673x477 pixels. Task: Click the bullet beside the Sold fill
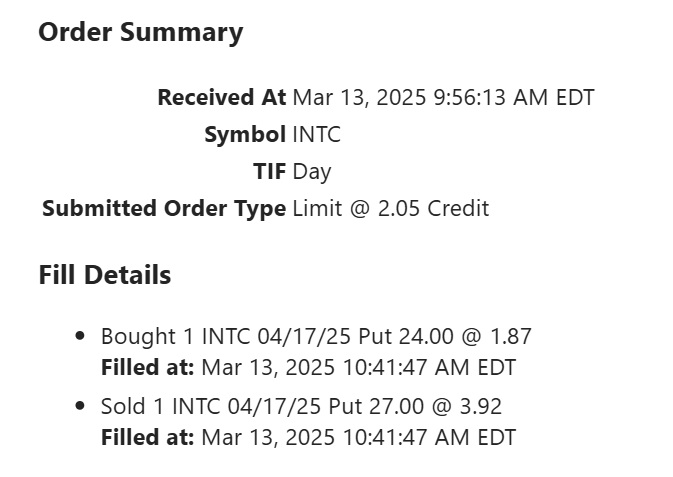coord(81,406)
